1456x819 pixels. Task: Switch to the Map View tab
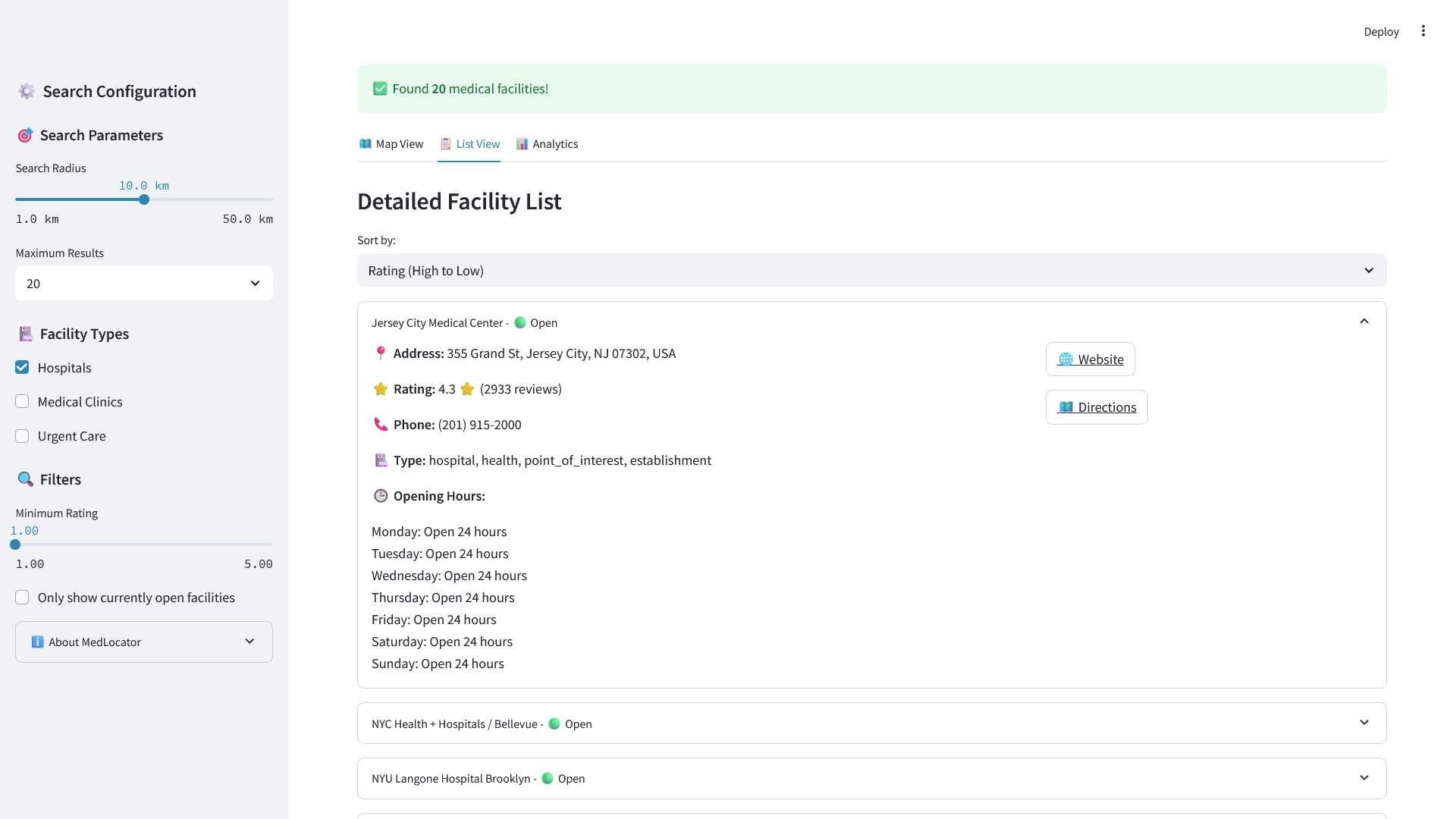tap(391, 144)
